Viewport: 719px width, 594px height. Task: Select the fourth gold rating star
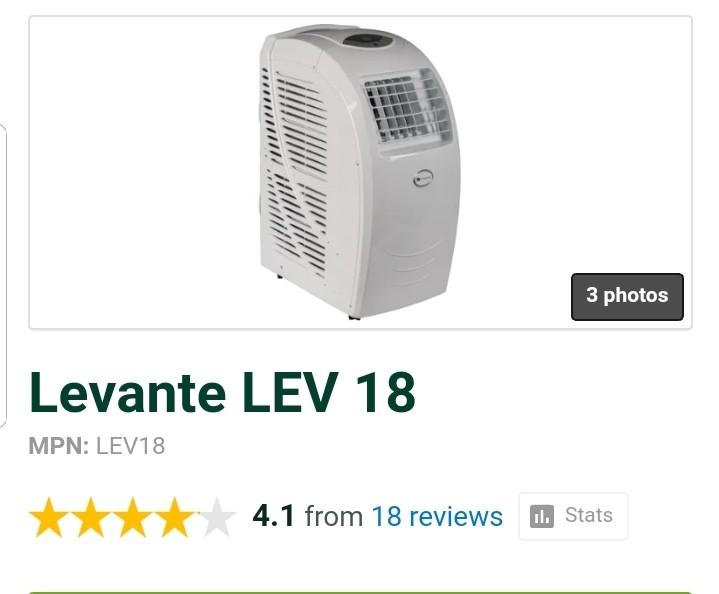(x=174, y=517)
